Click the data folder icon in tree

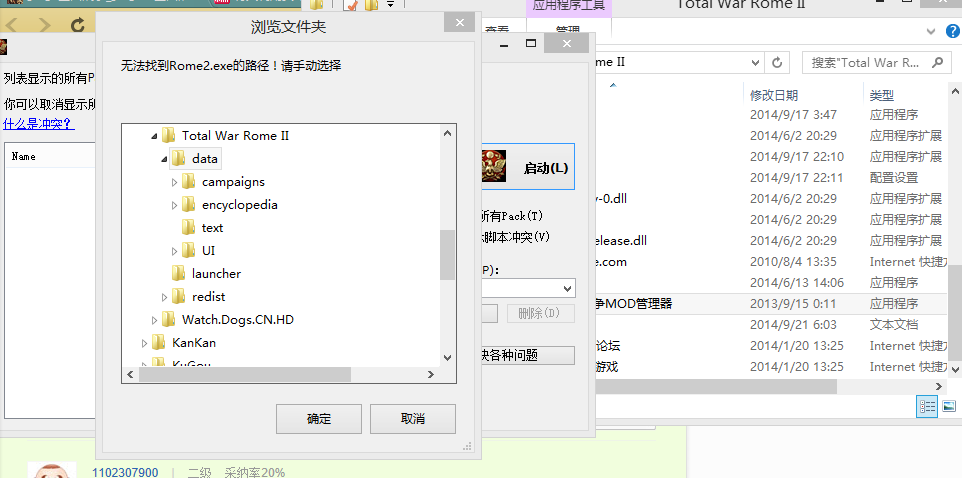click(178, 159)
